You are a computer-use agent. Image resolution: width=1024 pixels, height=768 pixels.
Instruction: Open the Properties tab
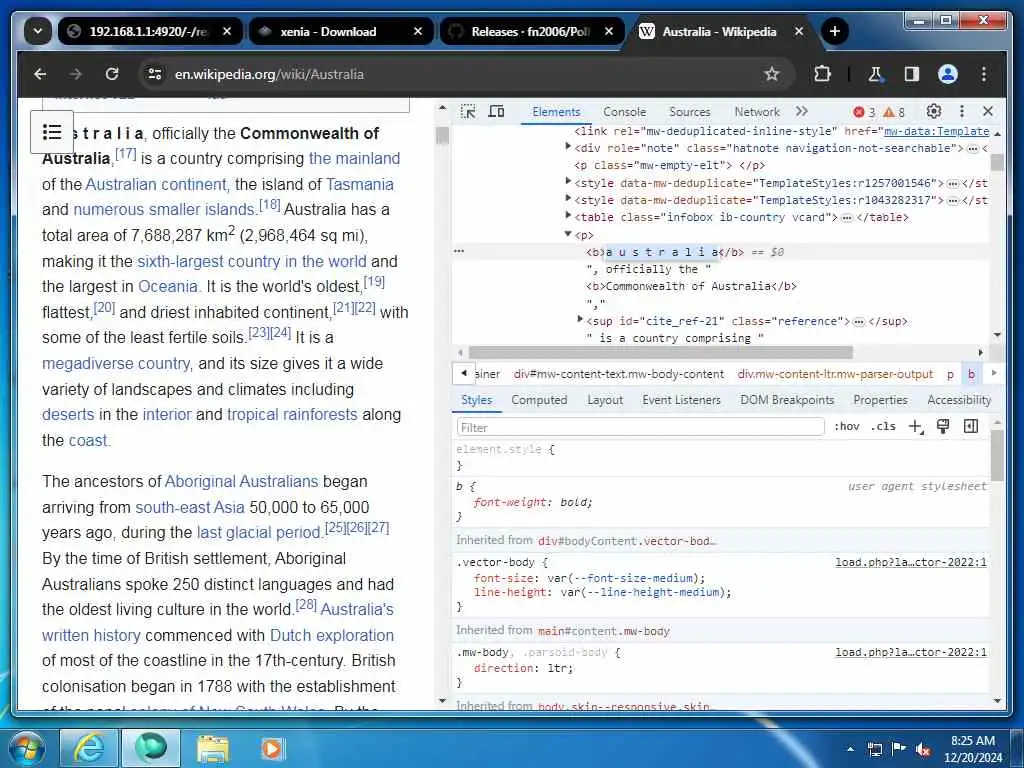pyautogui.click(x=880, y=400)
